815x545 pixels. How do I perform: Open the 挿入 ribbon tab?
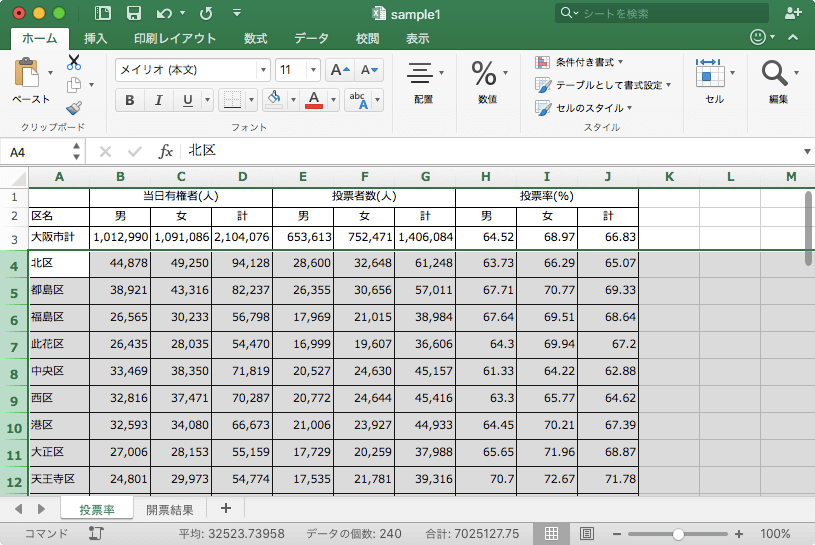(96, 38)
